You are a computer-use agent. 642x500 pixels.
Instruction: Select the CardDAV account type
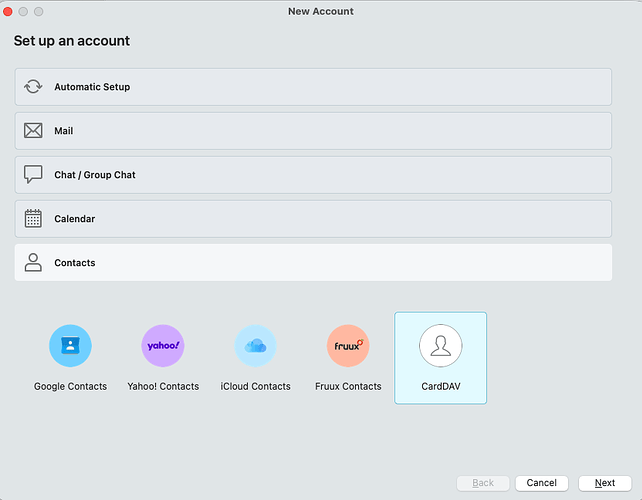[440, 357]
